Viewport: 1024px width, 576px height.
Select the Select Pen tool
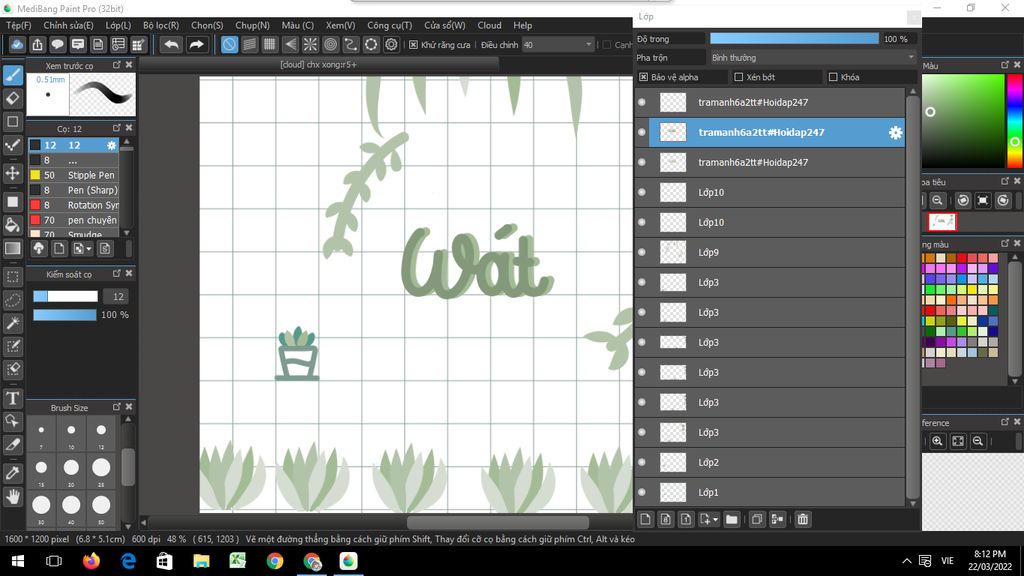[x=12, y=346]
